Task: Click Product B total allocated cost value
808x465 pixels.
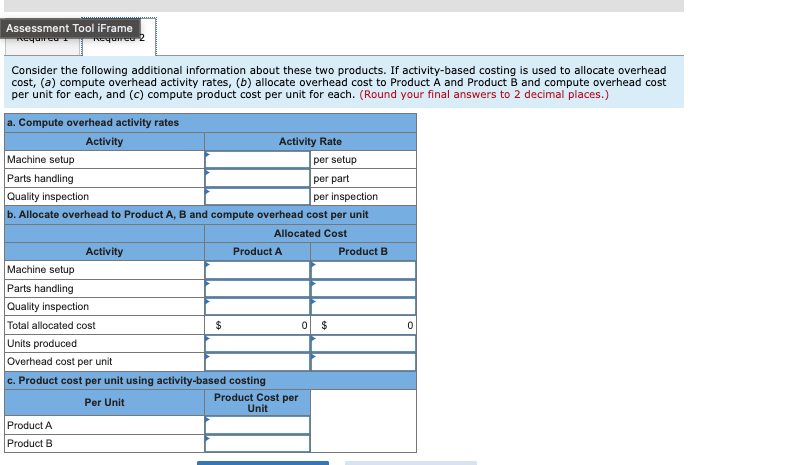Action: pos(363,325)
